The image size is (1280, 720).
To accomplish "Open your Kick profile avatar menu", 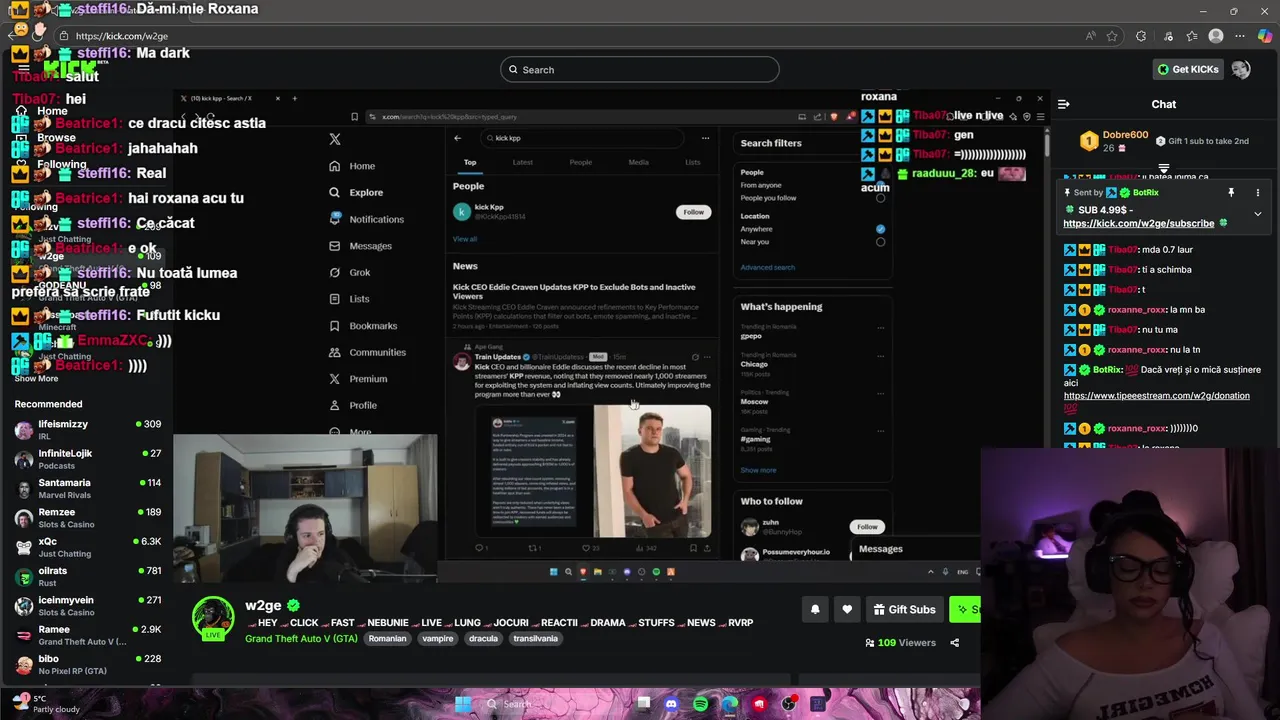I will 1241,69.
